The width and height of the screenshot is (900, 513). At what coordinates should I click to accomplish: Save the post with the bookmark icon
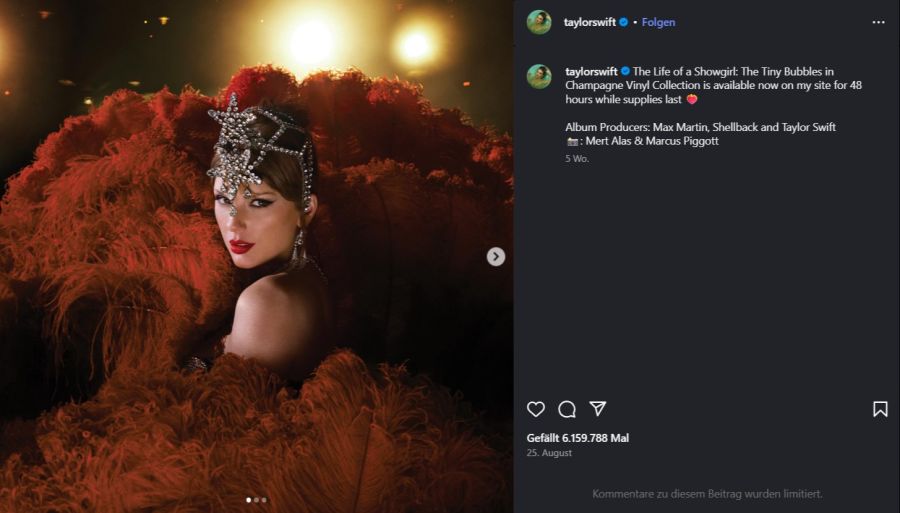(x=880, y=409)
